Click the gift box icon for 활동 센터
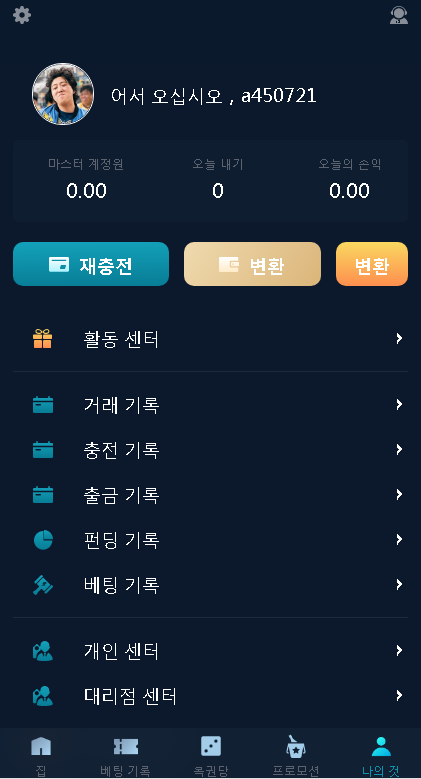Viewport: 421px width, 779px height. click(x=43, y=339)
